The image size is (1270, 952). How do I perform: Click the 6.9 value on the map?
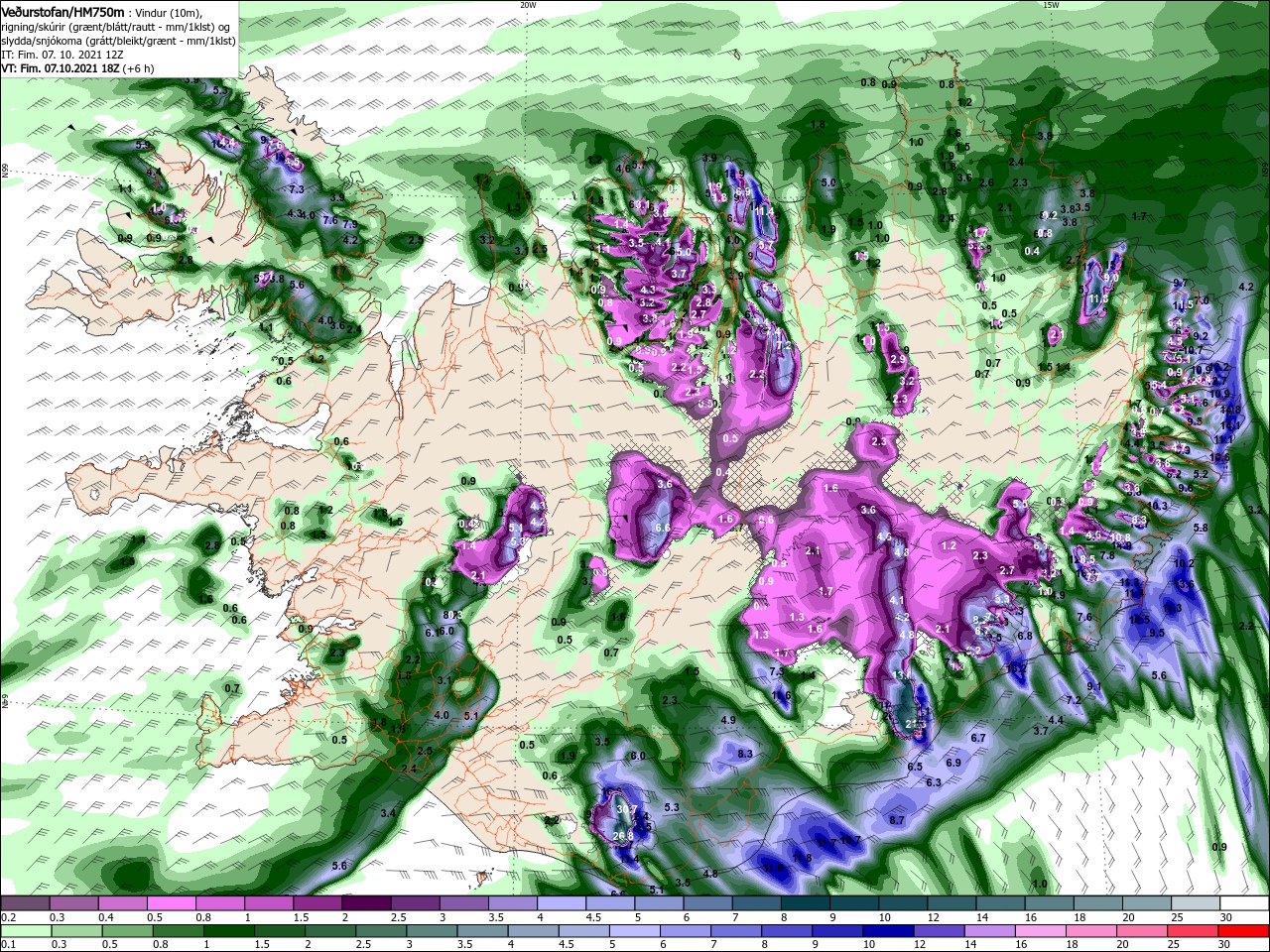[953, 763]
